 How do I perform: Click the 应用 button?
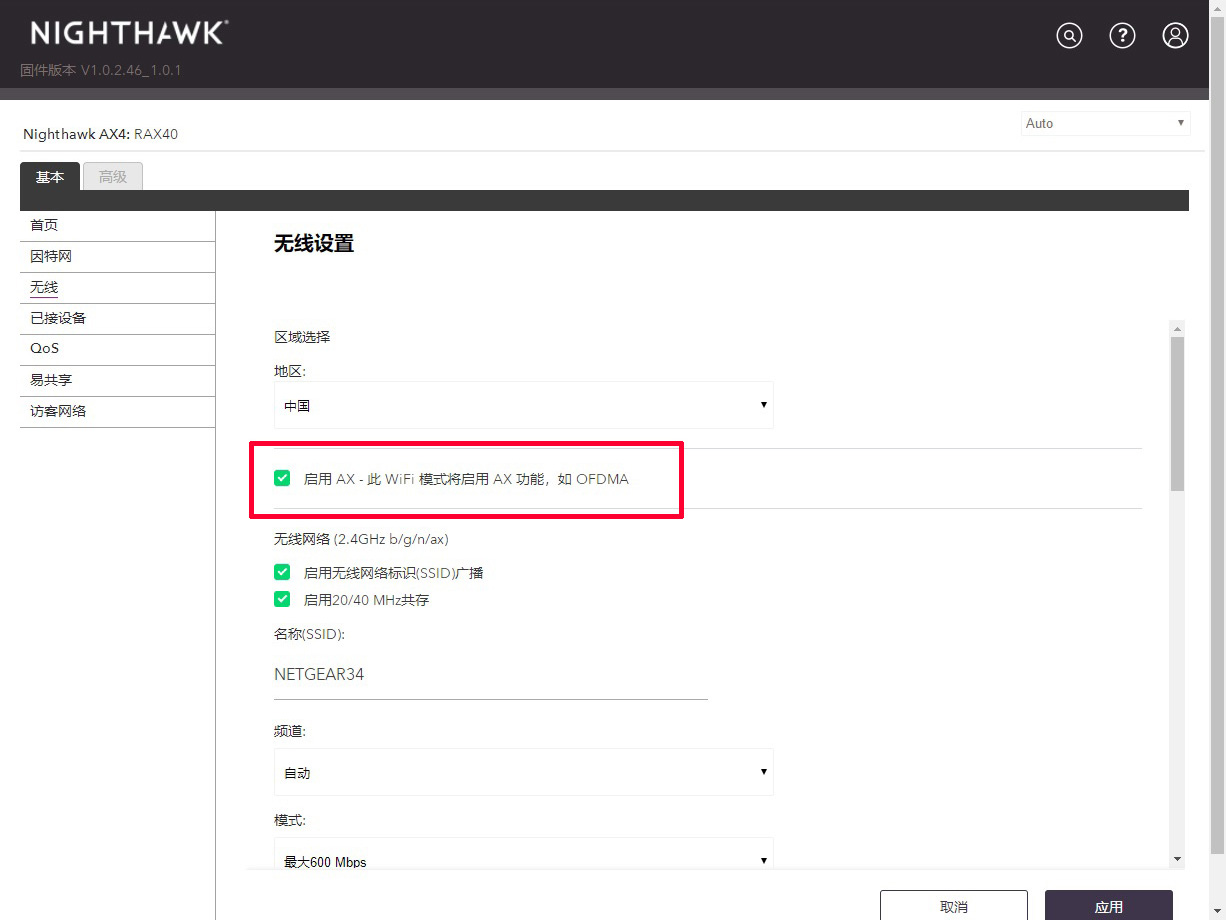click(1109, 906)
